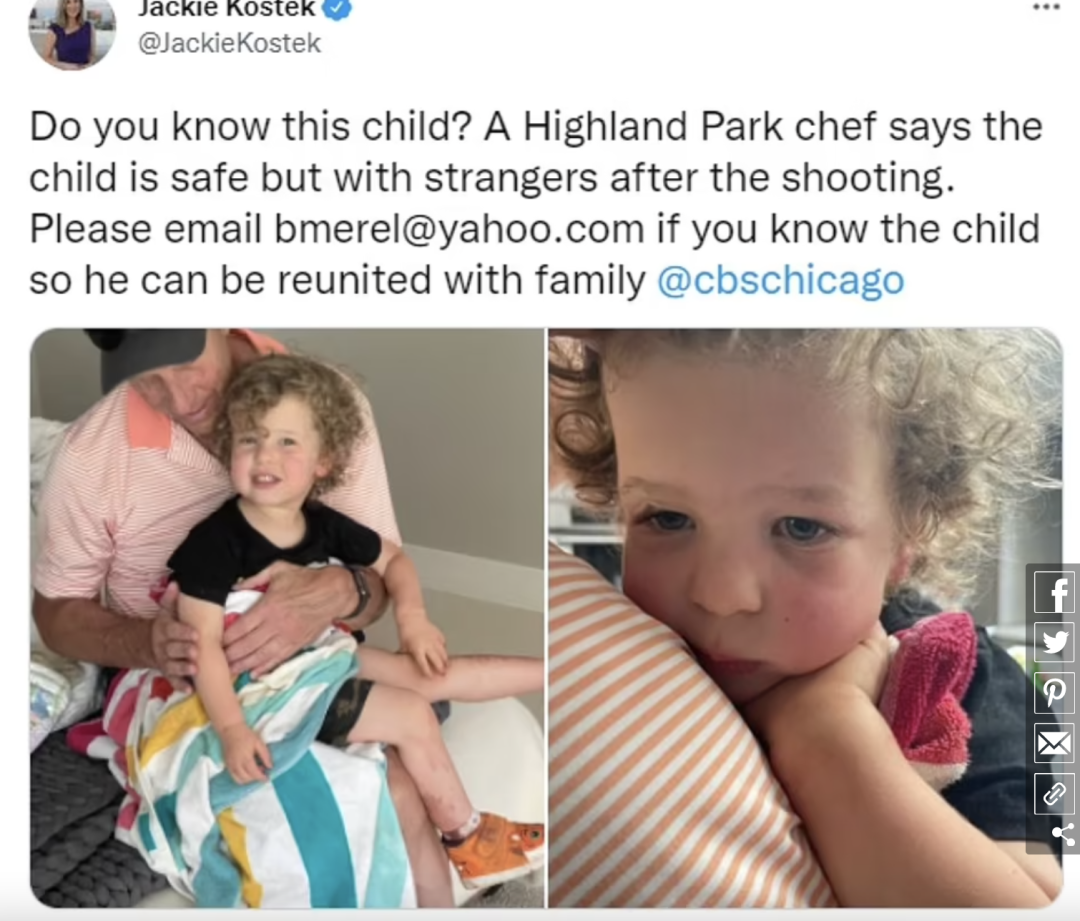Open the share options icon below the link icon
The width and height of the screenshot is (1080, 921).
coord(1063,834)
